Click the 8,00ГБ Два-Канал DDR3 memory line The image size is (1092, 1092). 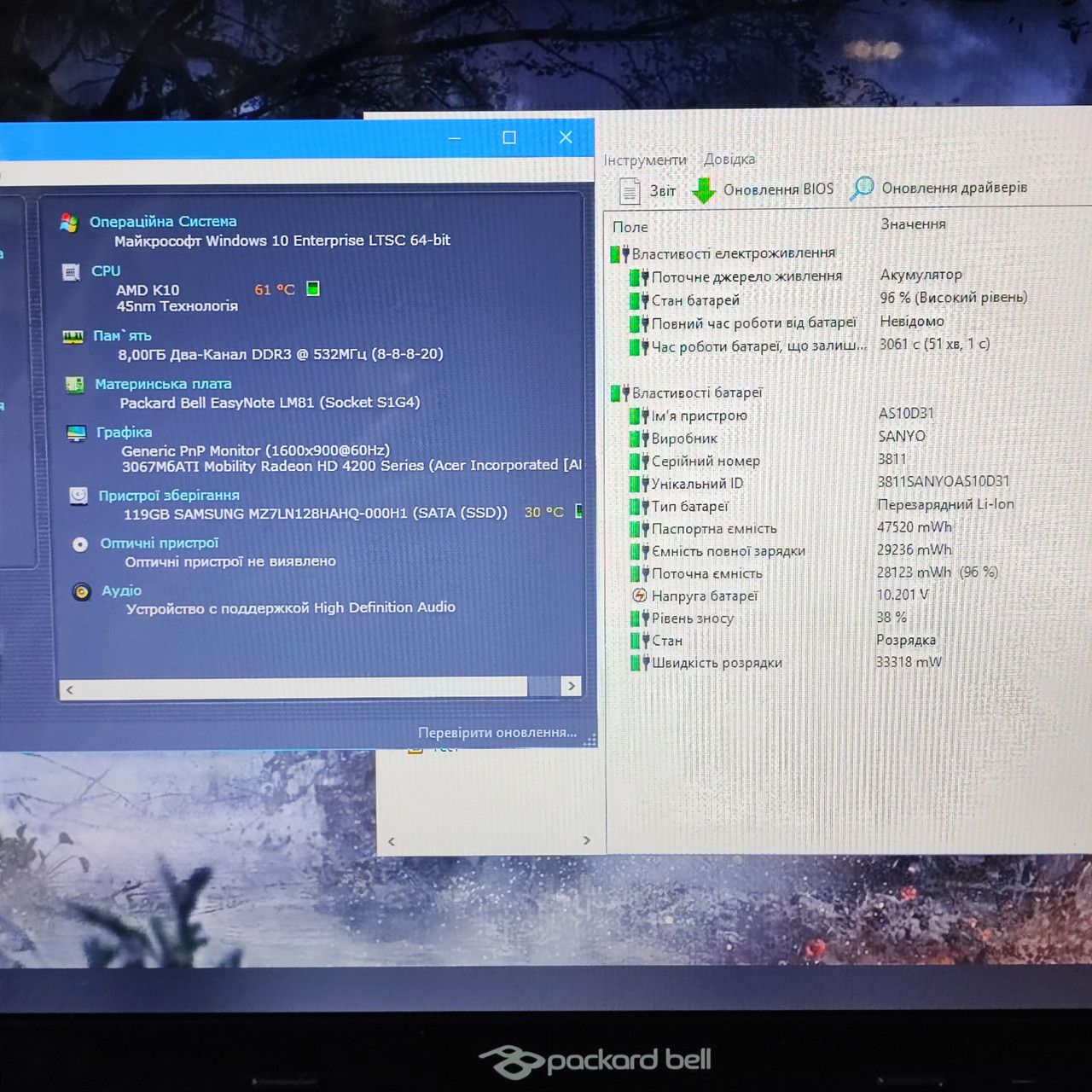pyautogui.click(x=281, y=354)
